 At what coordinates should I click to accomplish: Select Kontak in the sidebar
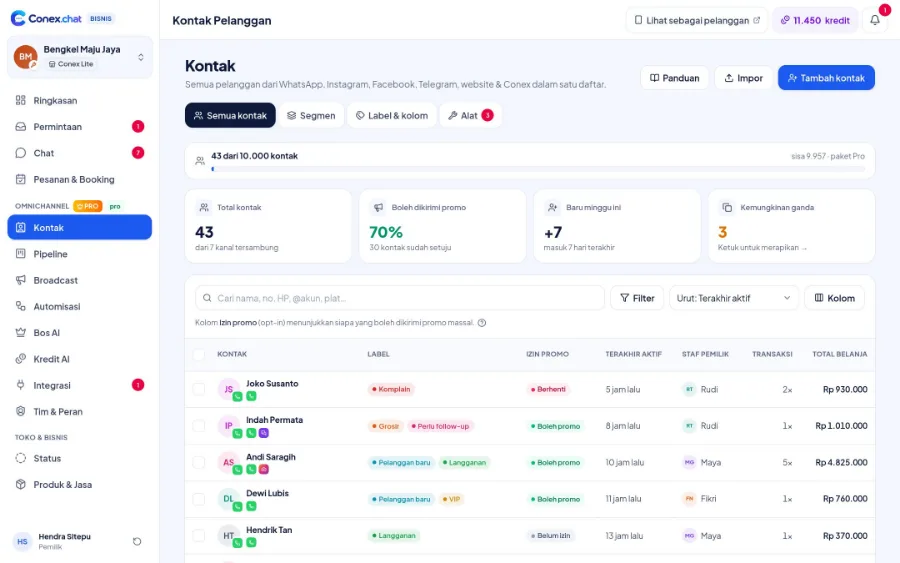tap(80, 227)
